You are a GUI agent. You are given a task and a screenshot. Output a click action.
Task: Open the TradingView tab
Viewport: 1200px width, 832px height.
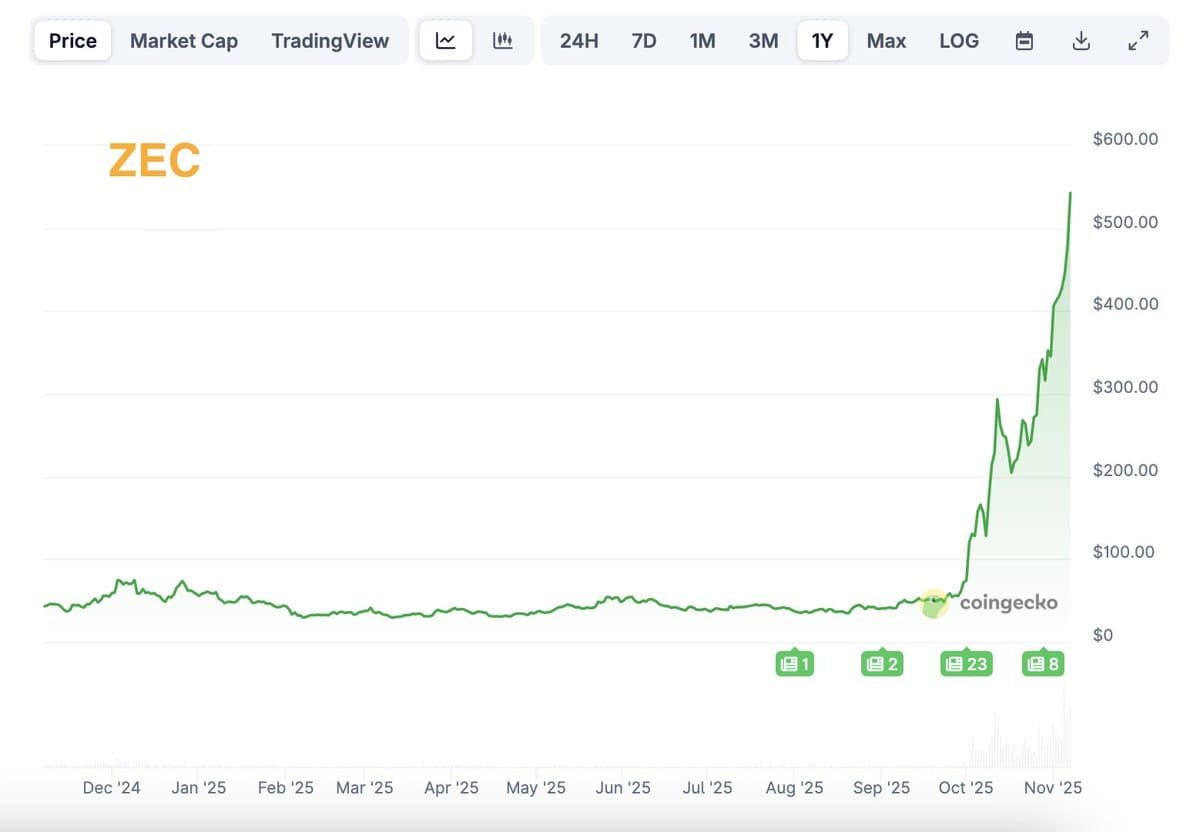(x=330, y=40)
